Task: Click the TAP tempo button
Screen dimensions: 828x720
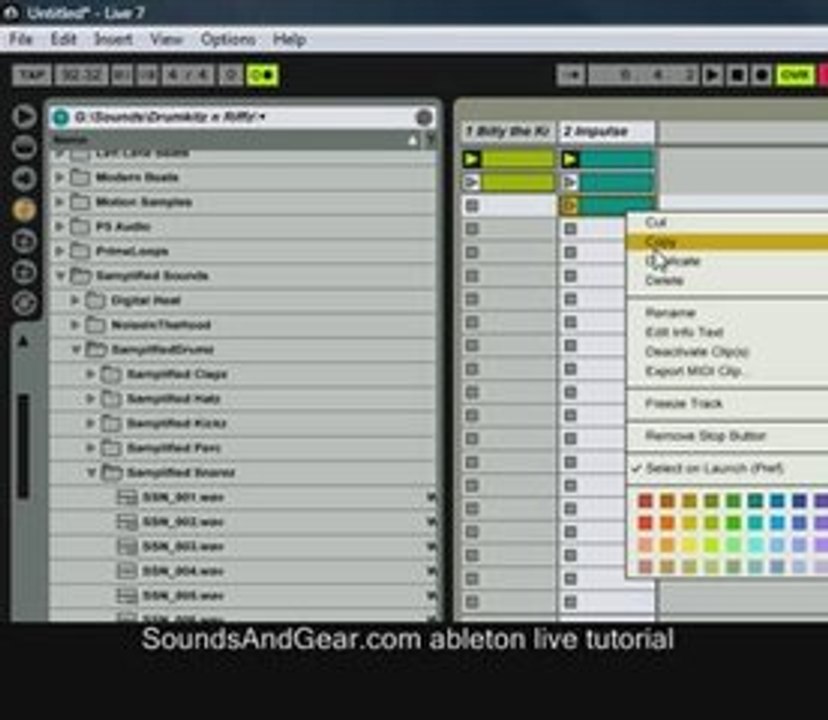Action: coord(32,75)
